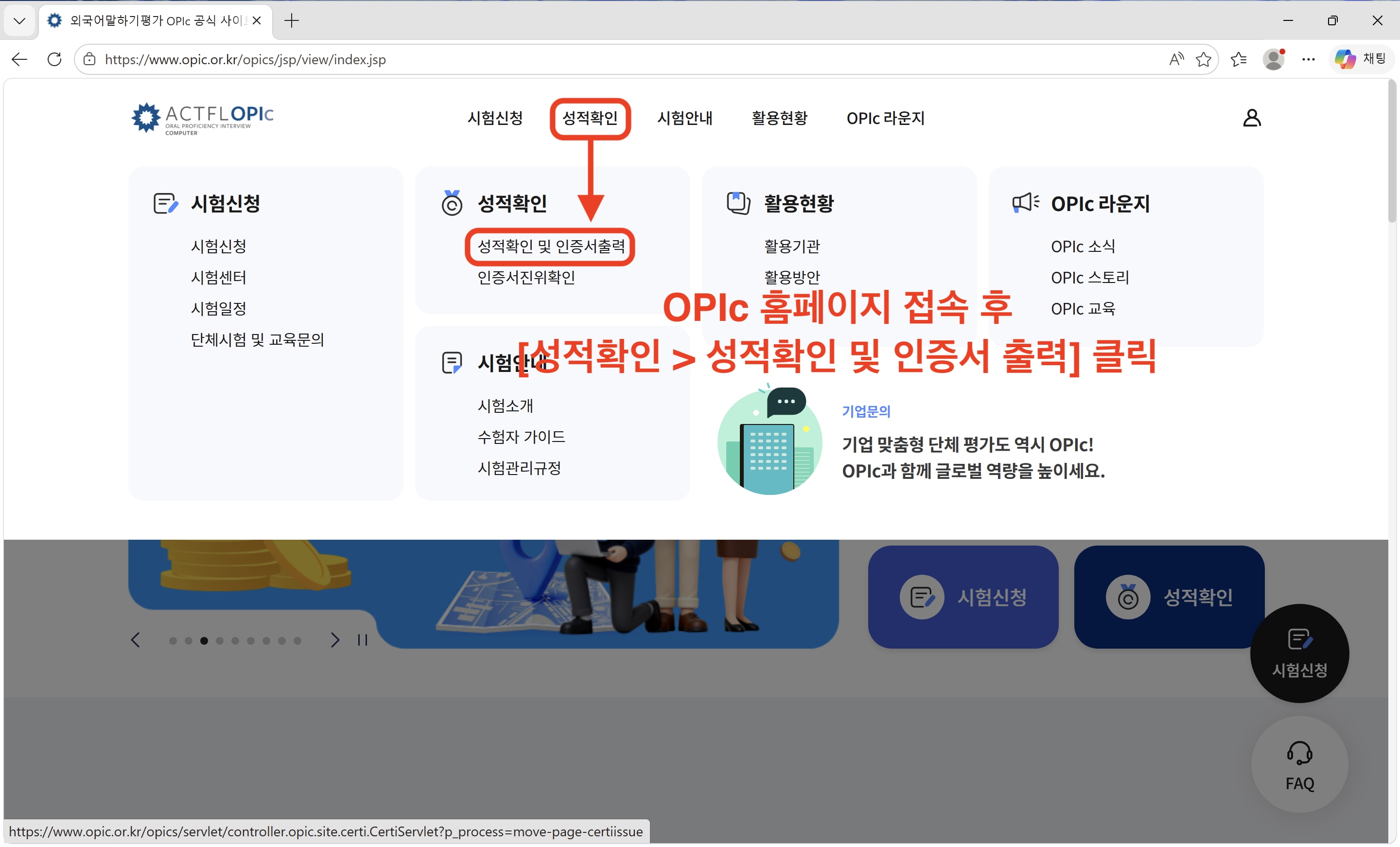Open the favorites list icon
This screenshot has height=847, width=1400.
click(x=1238, y=59)
